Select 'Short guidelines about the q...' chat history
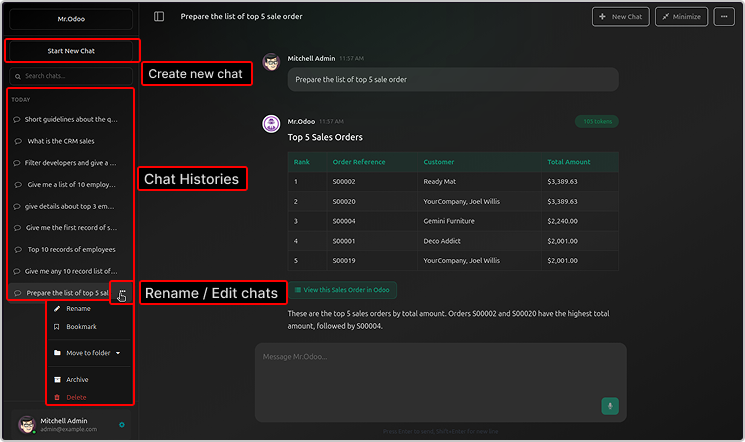The image size is (745, 442). [70, 119]
